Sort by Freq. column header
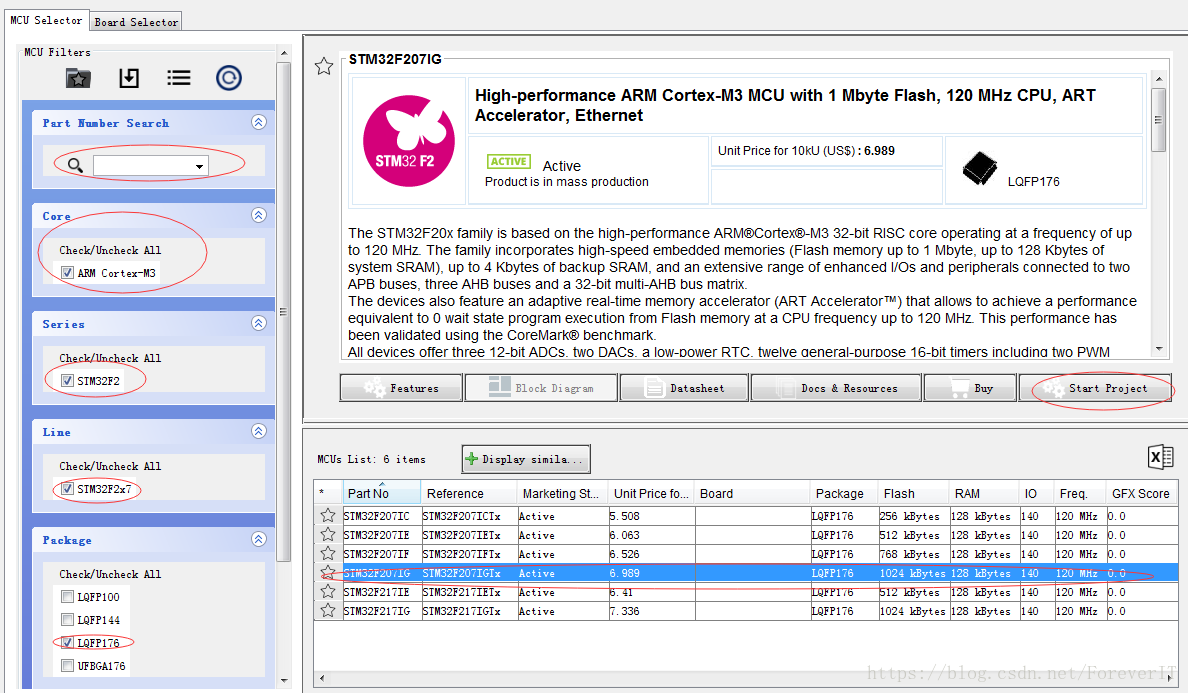 click(x=1079, y=493)
